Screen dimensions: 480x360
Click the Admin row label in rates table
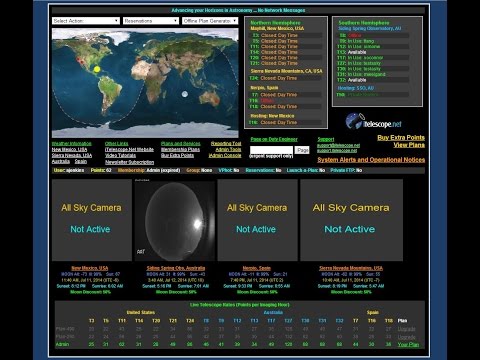point(62,344)
